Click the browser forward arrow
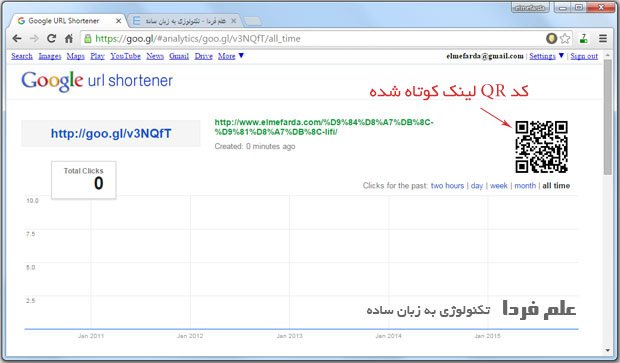Viewport: 620px width, 363px height. (x=34, y=38)
